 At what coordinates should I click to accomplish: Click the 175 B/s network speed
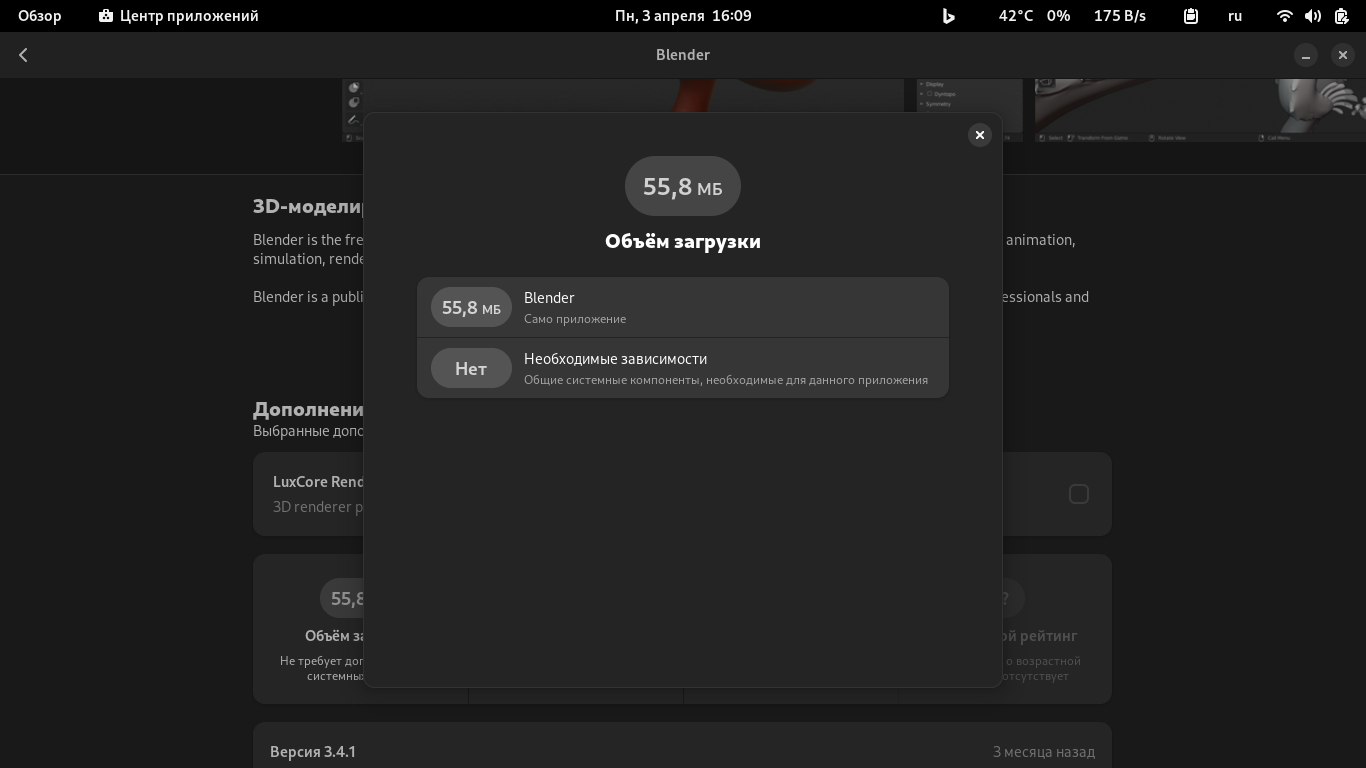1120,16
